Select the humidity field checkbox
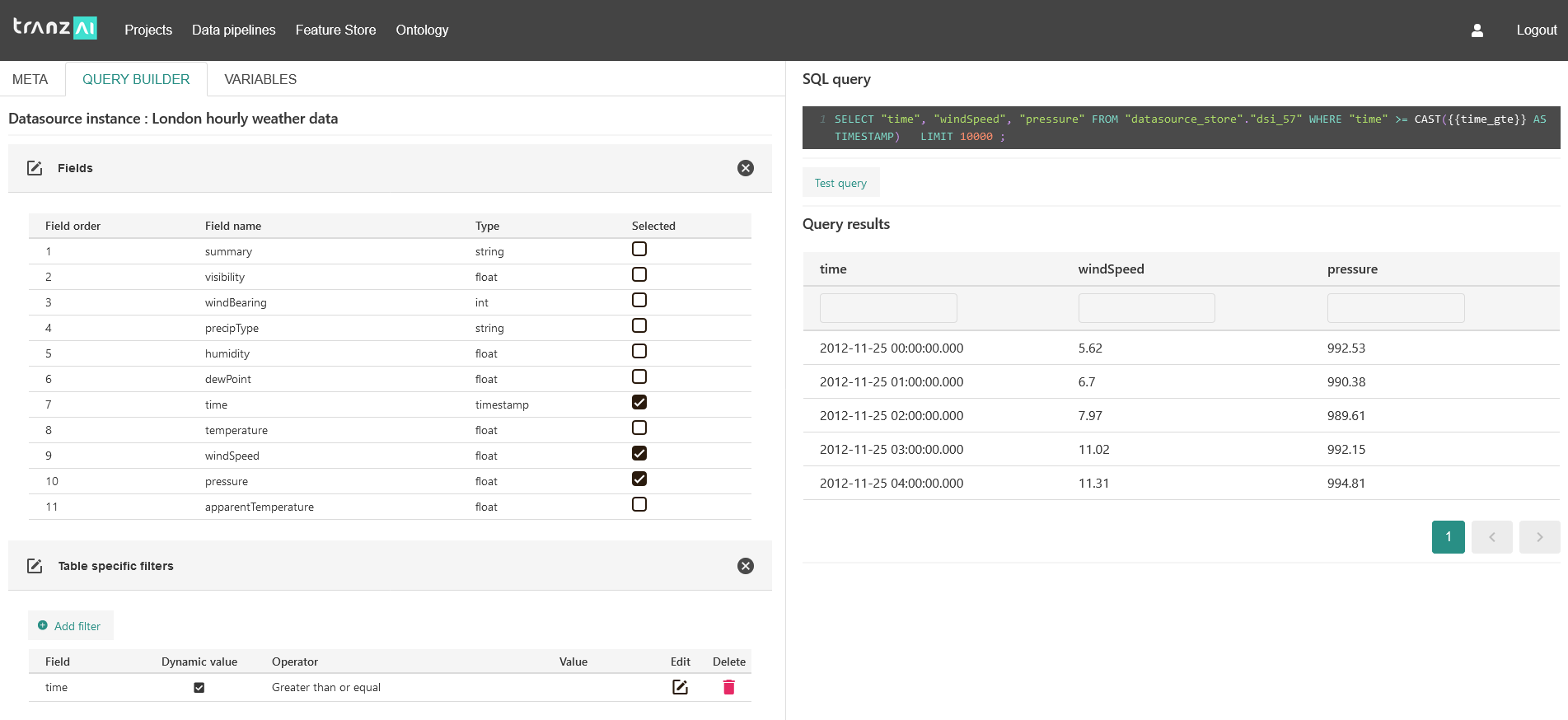The height and width of the screenshot is (720, 1568). (x=639, y=351)
